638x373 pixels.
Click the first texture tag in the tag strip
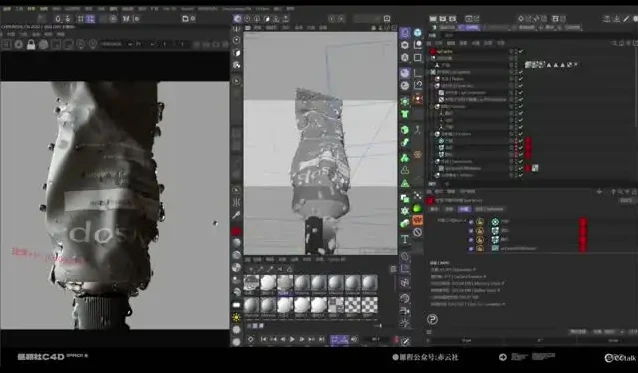(527, 65)
